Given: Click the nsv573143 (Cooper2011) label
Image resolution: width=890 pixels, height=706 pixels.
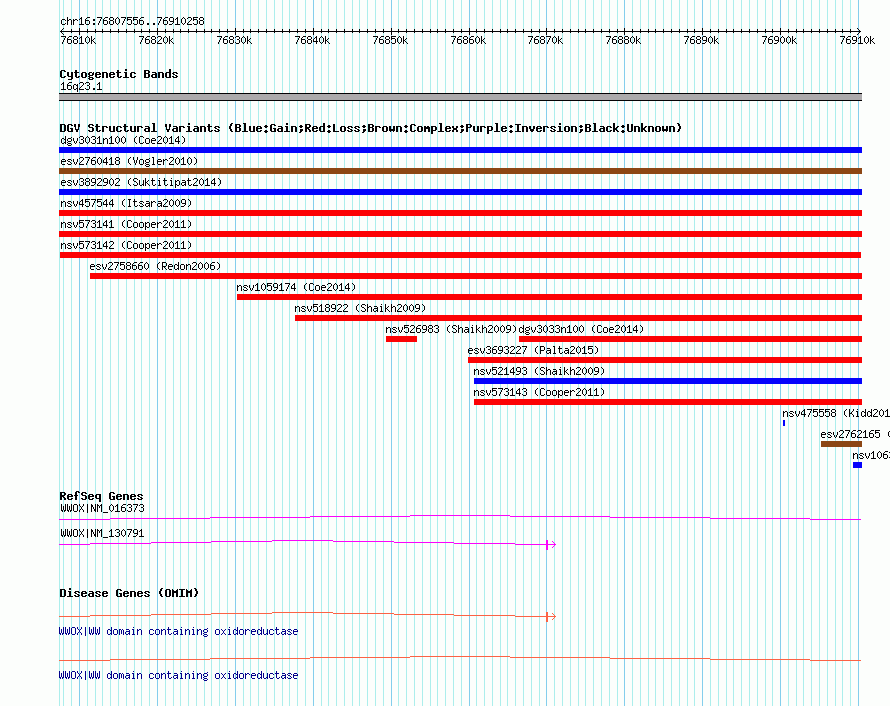Looking at the screenshot, I should click(539, 392).
